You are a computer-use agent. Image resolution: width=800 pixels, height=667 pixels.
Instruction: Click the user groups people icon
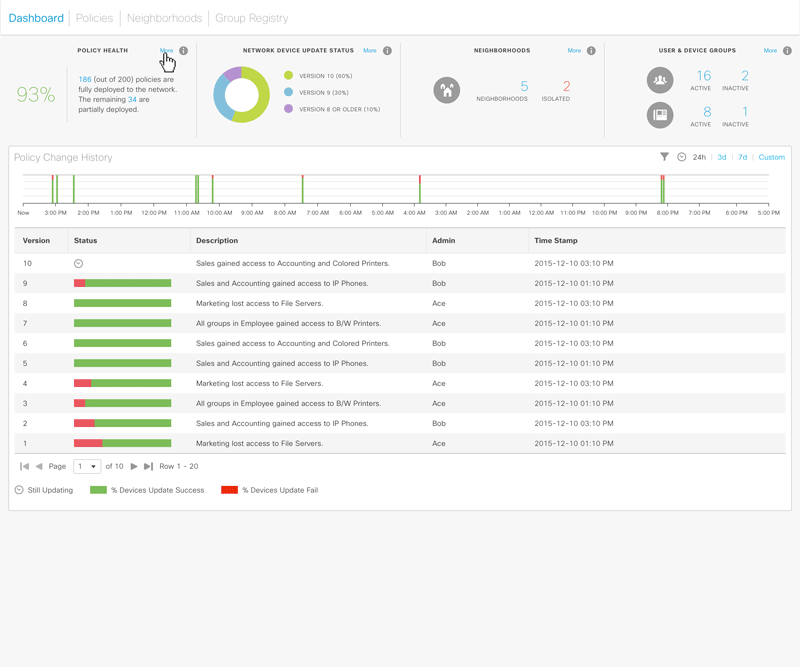pos(660,80)
